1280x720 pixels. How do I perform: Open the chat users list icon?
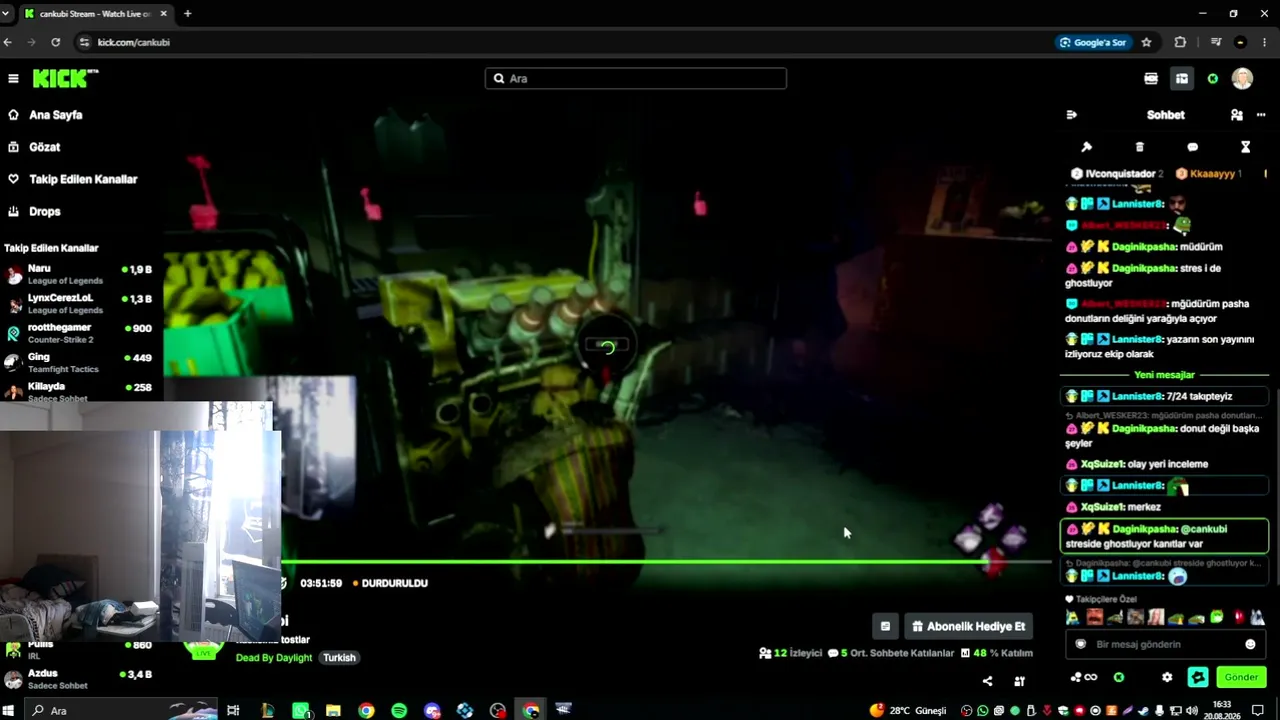click(1237, 115)
